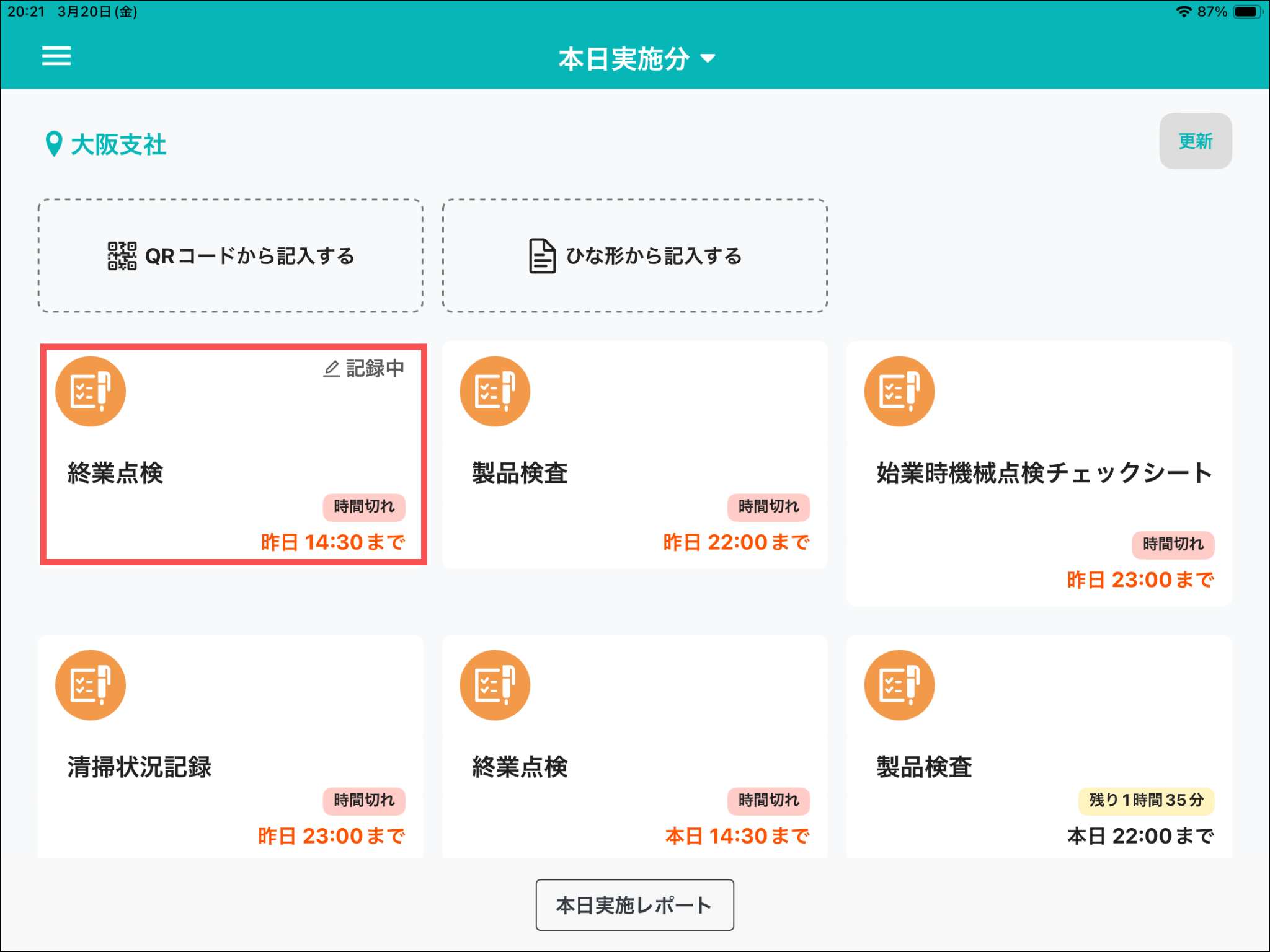Open the 本日実施レポート report
This screenshot has width=1270, height=952.
point(634,905)
